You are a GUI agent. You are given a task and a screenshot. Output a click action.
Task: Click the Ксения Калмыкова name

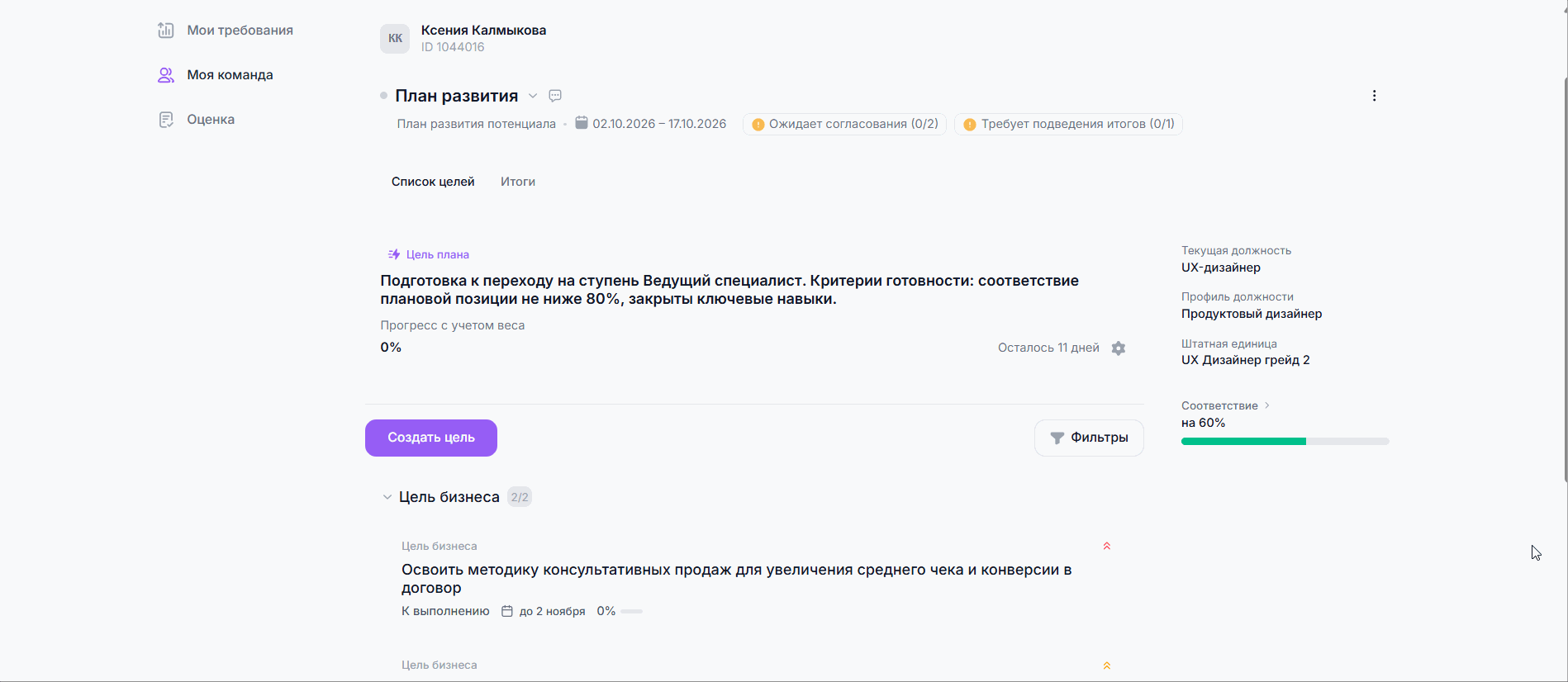click(483, 31)
